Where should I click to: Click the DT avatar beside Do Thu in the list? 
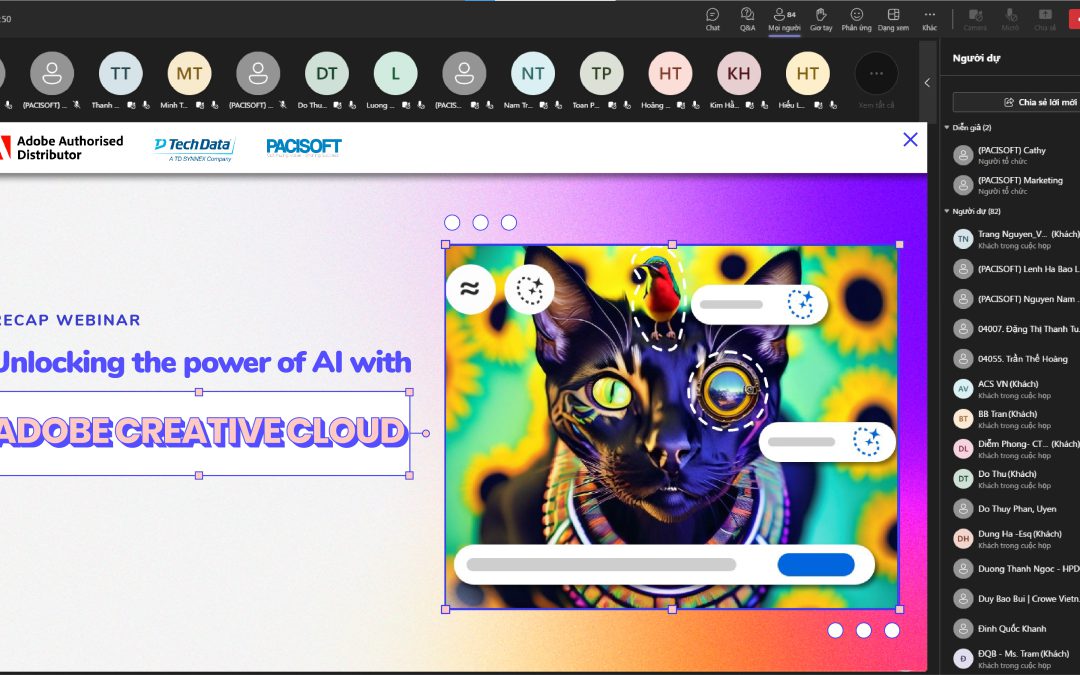pyautogui.click(x=963, y=479)
